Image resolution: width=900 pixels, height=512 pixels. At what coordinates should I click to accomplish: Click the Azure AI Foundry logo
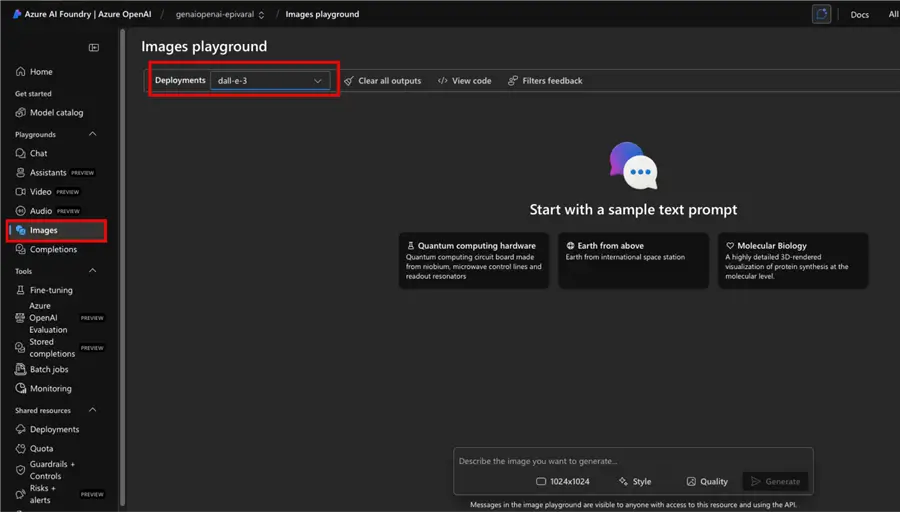(x=18, y=14)
